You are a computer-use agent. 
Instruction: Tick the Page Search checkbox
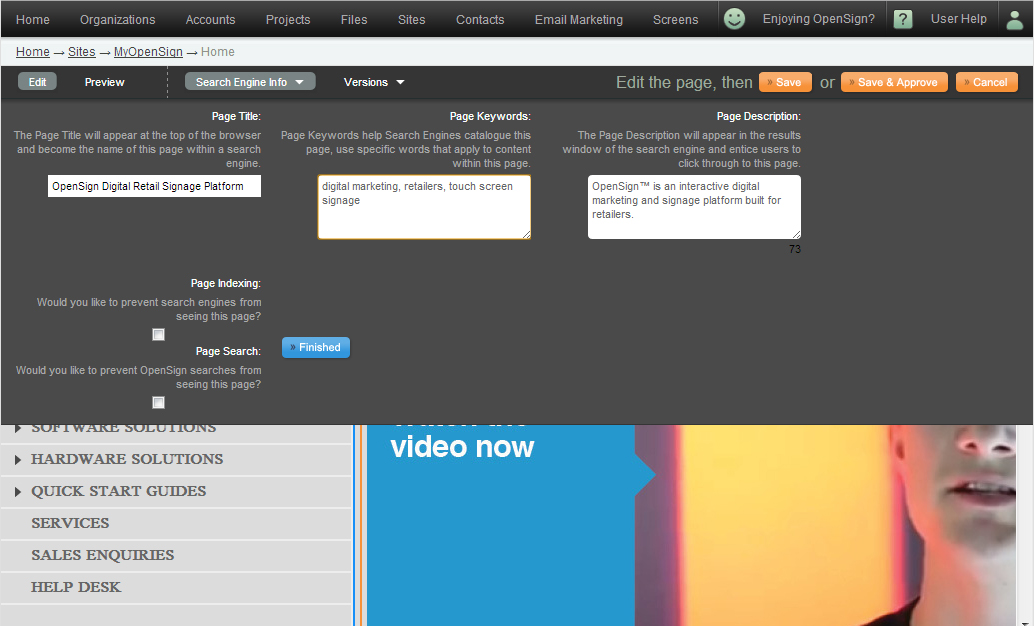point(158,402)
